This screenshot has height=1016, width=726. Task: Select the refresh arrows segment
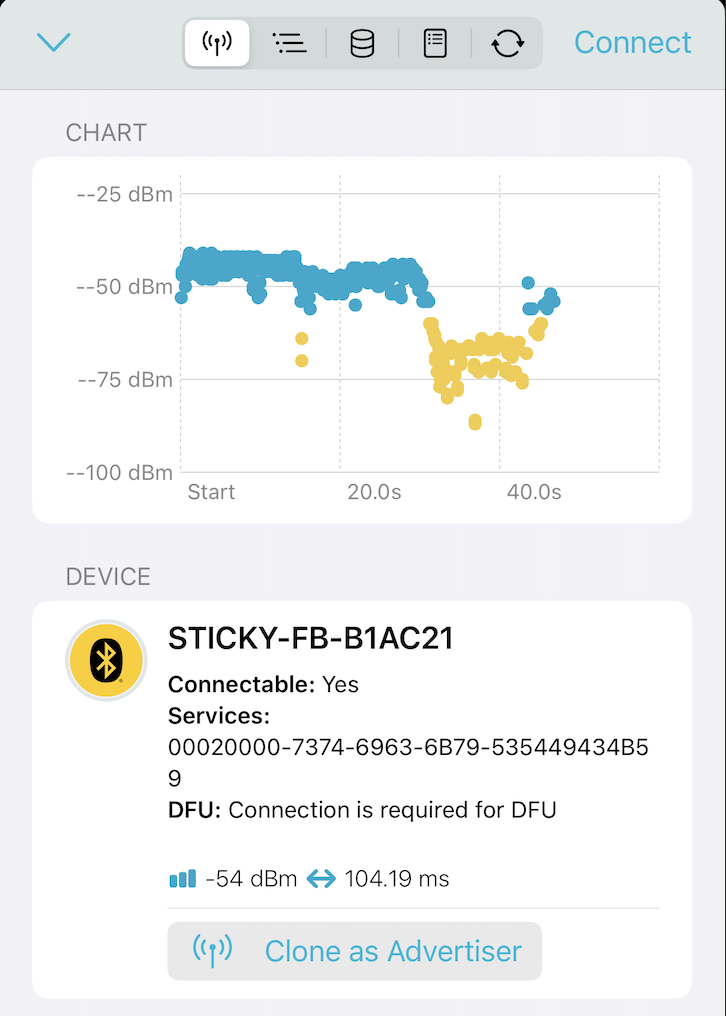pos(508,43)
